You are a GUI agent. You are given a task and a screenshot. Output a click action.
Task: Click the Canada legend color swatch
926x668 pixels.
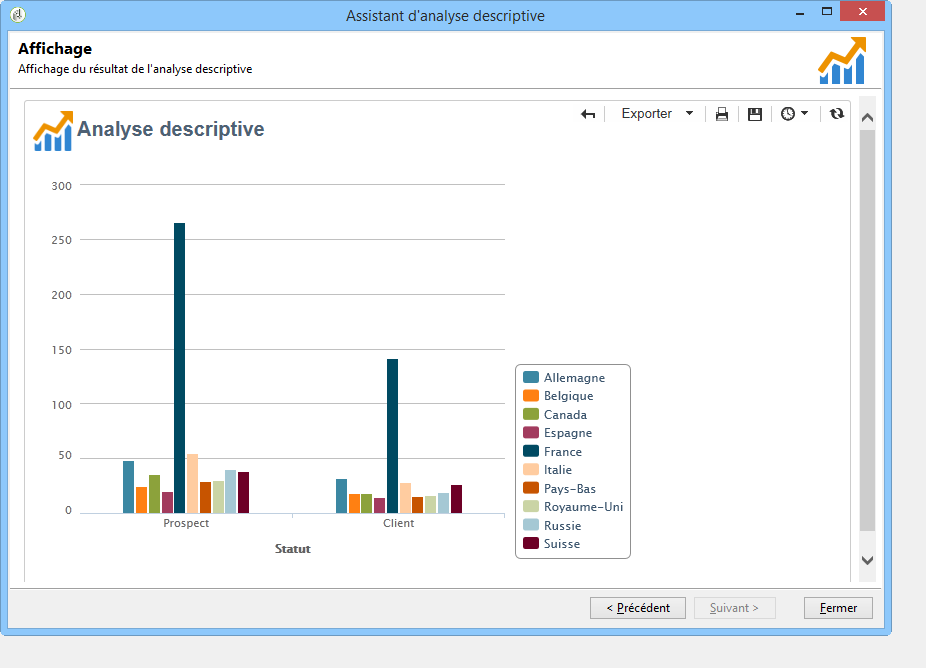531,414
